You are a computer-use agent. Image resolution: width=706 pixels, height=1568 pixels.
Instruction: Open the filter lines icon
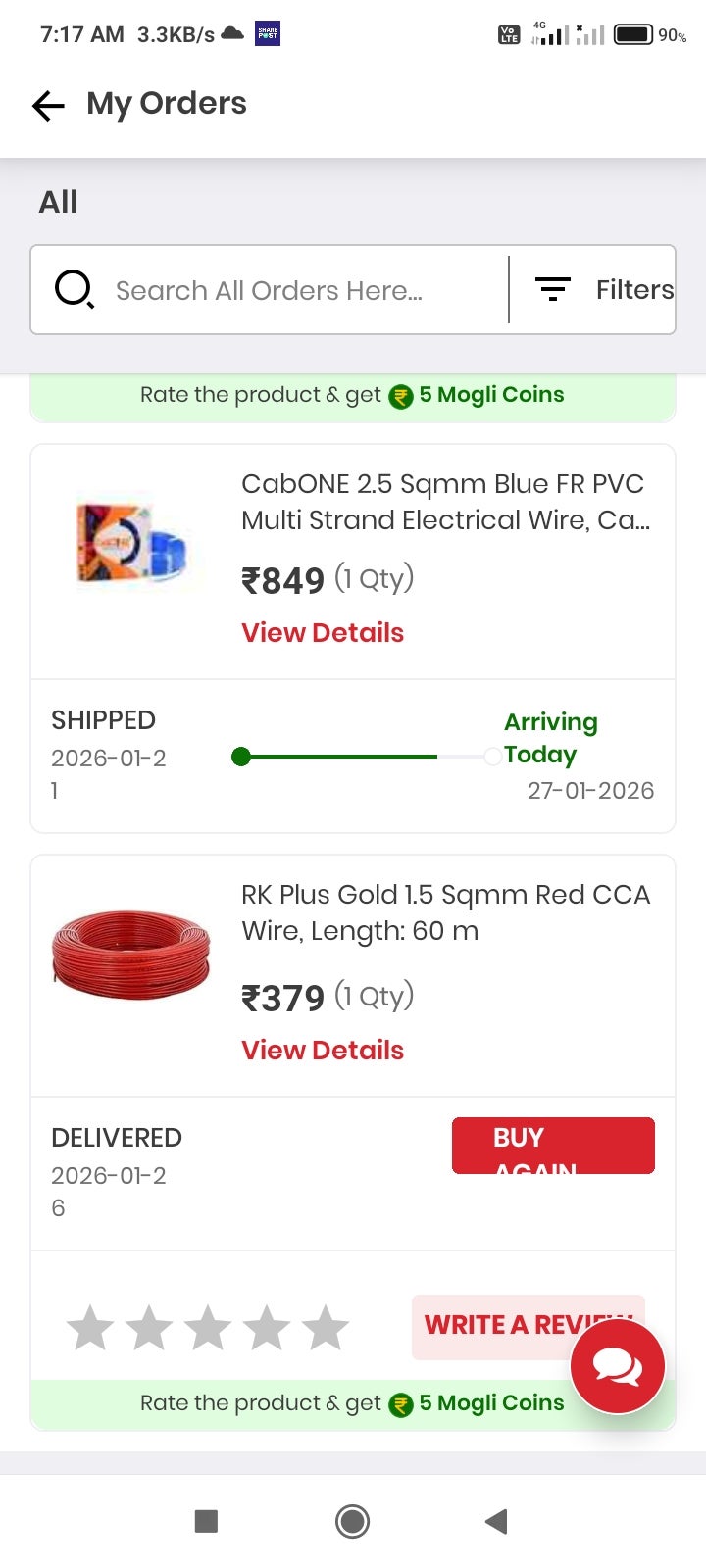552,289
